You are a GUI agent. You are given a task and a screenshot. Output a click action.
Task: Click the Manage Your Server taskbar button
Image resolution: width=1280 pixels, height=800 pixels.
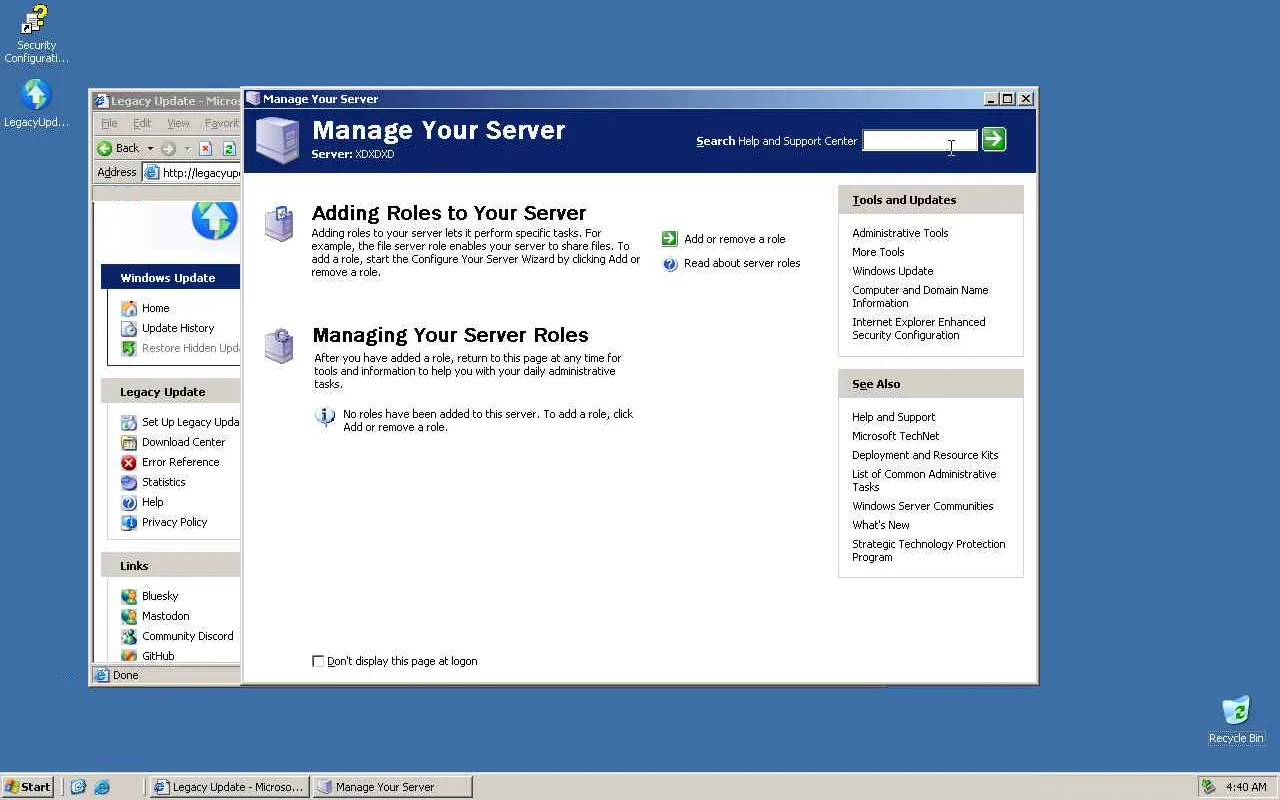(391, 787)
